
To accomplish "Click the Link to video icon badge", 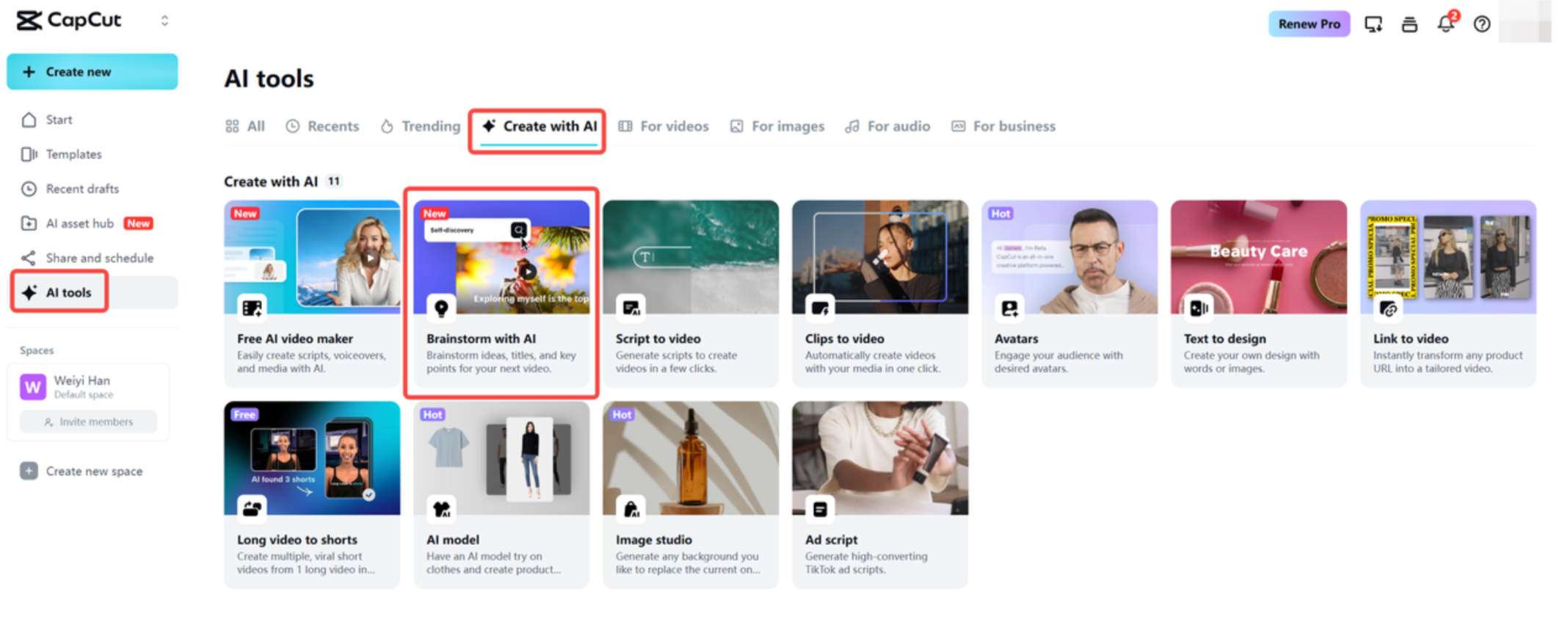I will point(1388,308).
